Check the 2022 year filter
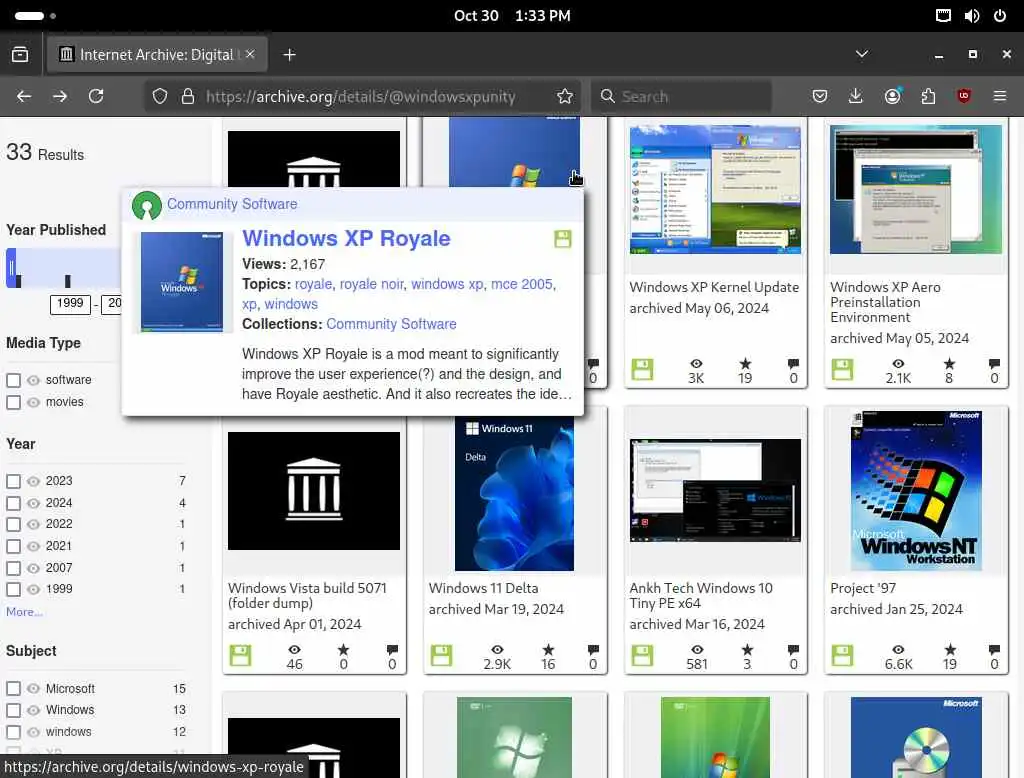Image resolution: width=1024 pixels, height=778 pixels. (x=13, y=525)
